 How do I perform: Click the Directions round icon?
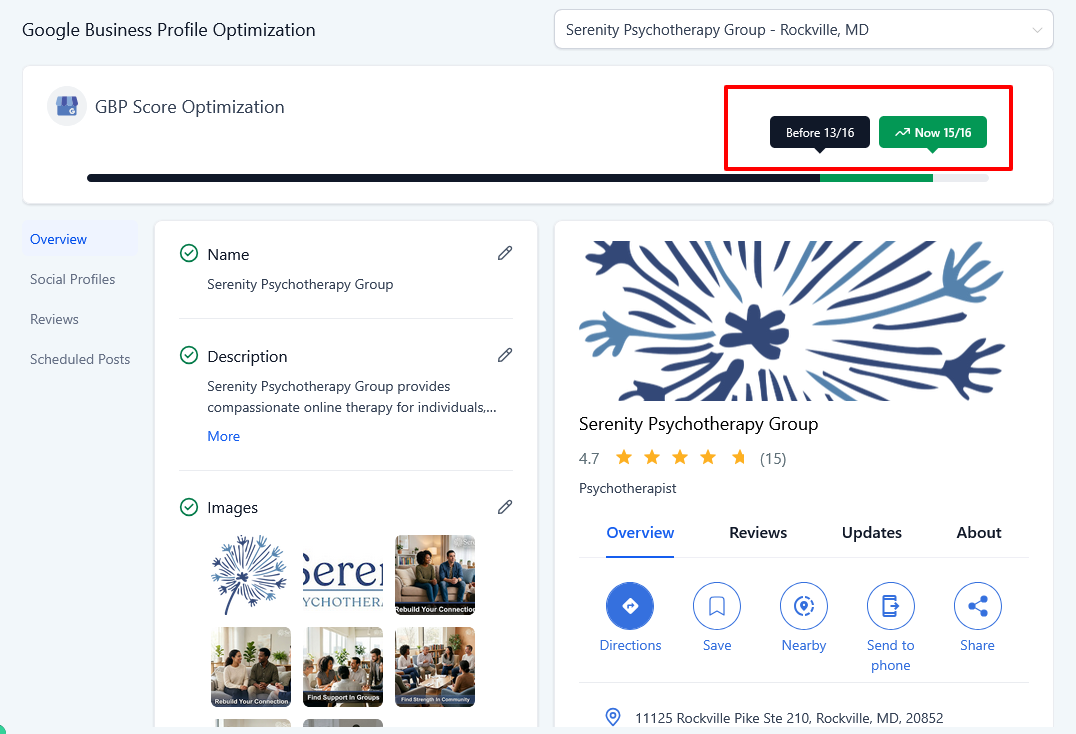(x=630, y=606)
